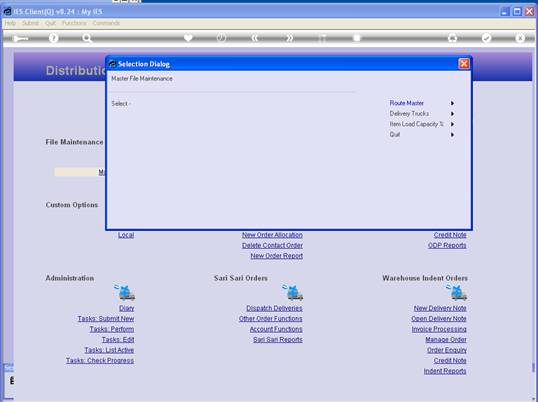This screenshot has height=402, width=538.
Task: Click the truck icon under Warehouse Indent Orders
Action: (x=456, y=292)
